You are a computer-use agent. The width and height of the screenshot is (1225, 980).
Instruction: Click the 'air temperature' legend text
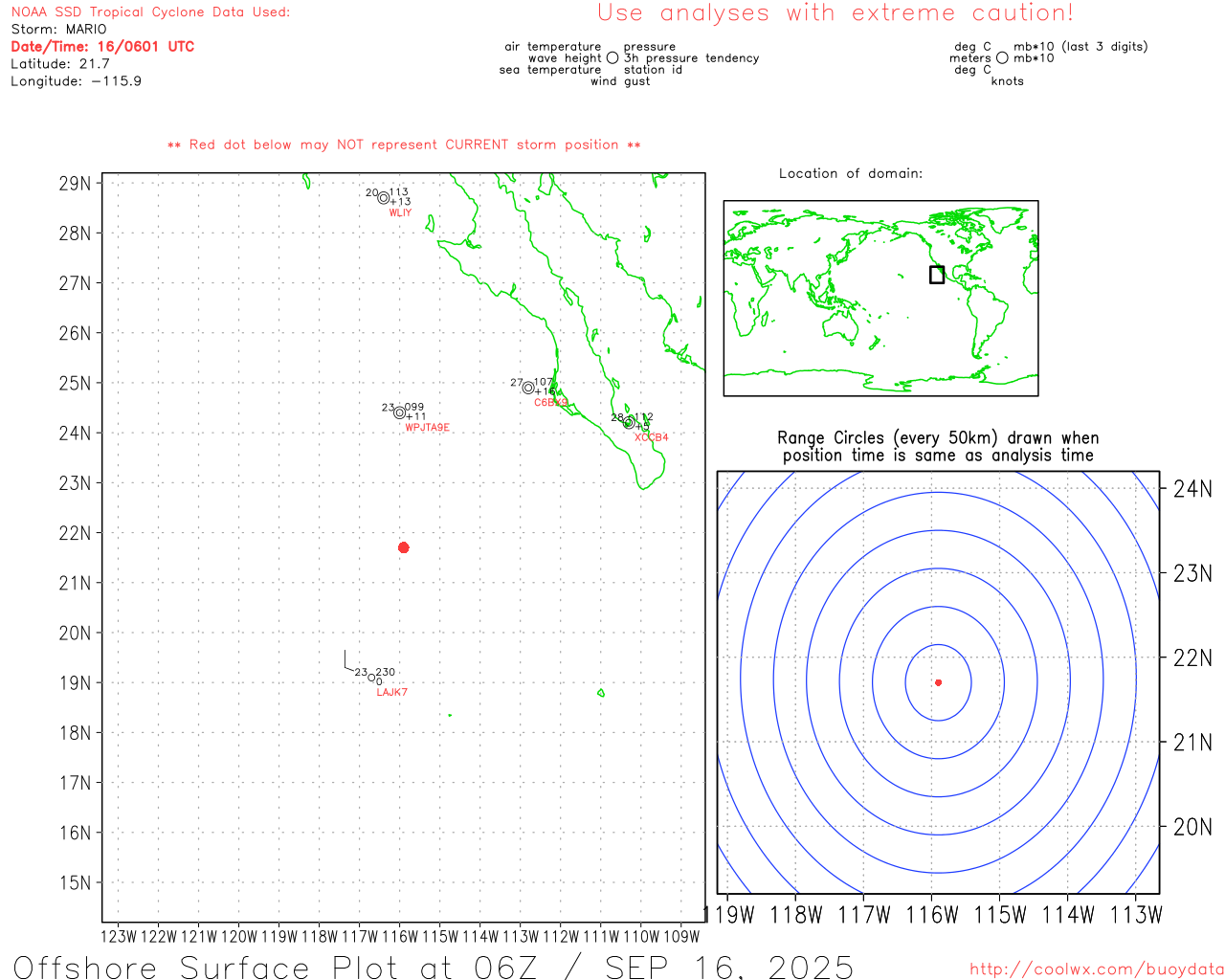[553, 47]
